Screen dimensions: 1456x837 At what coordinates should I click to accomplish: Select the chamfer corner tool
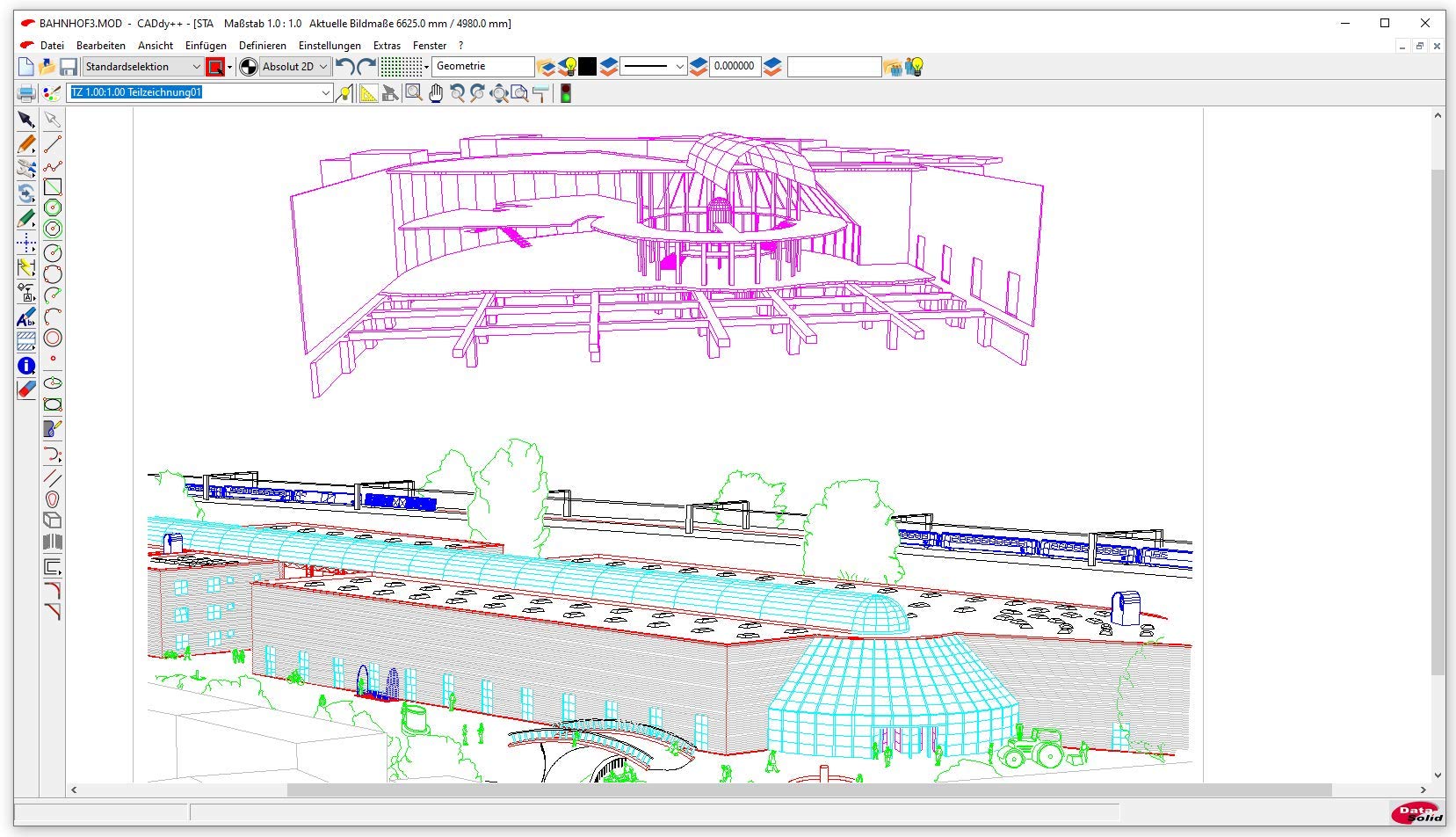coord(53,611)
